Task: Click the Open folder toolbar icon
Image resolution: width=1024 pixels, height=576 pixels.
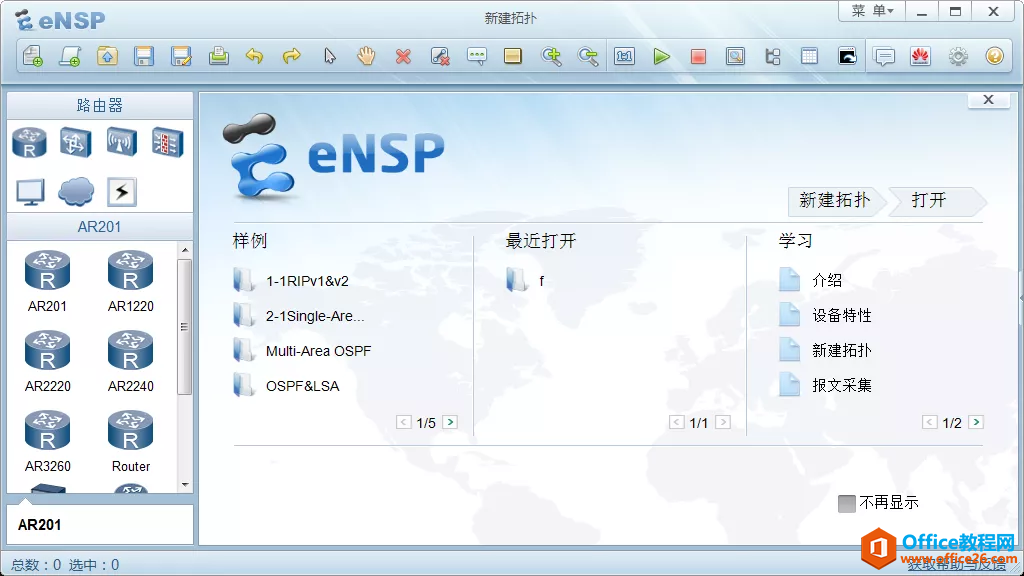Action: [107, 56]
